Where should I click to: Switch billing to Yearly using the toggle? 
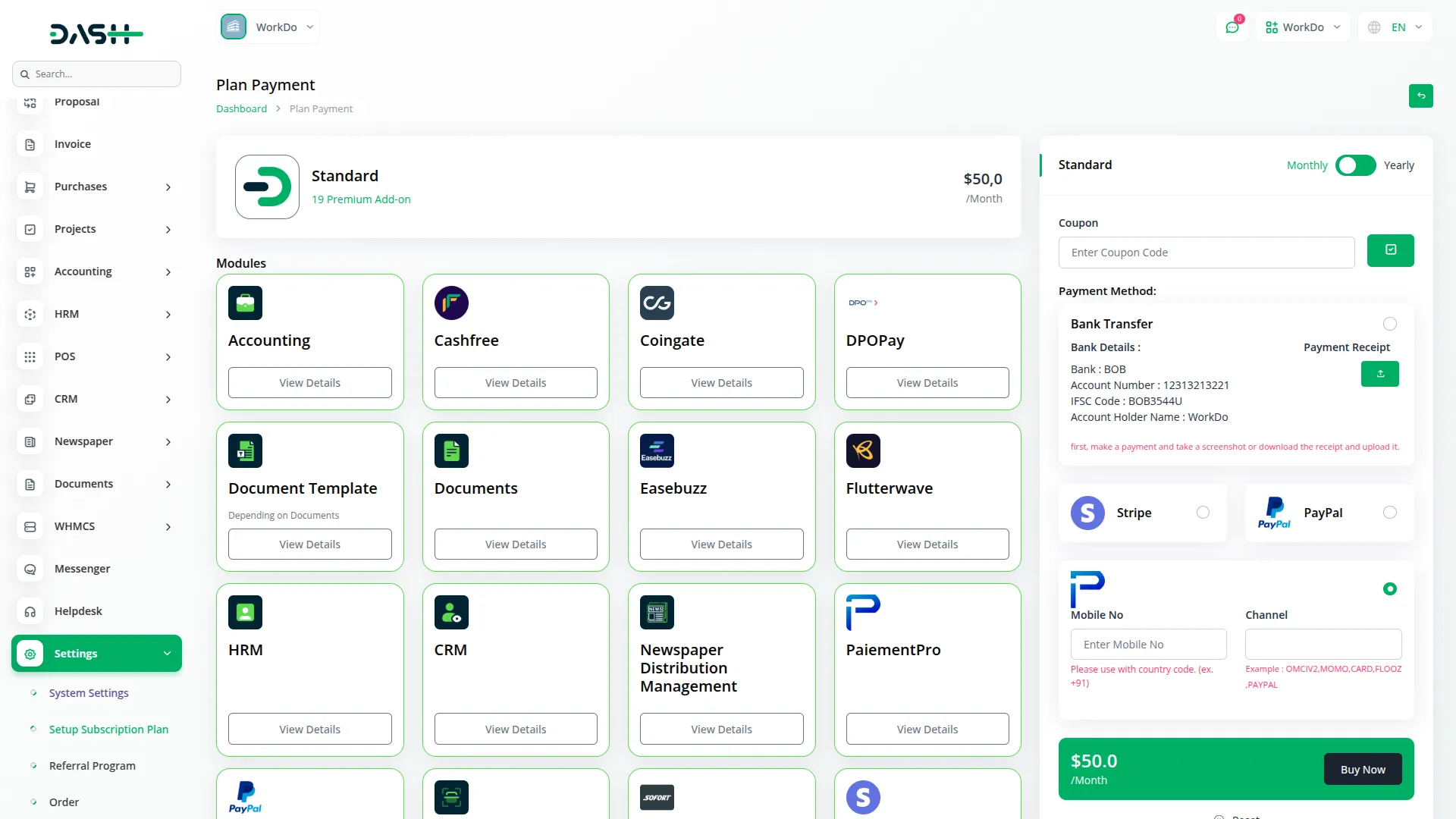pos(1355,165)
